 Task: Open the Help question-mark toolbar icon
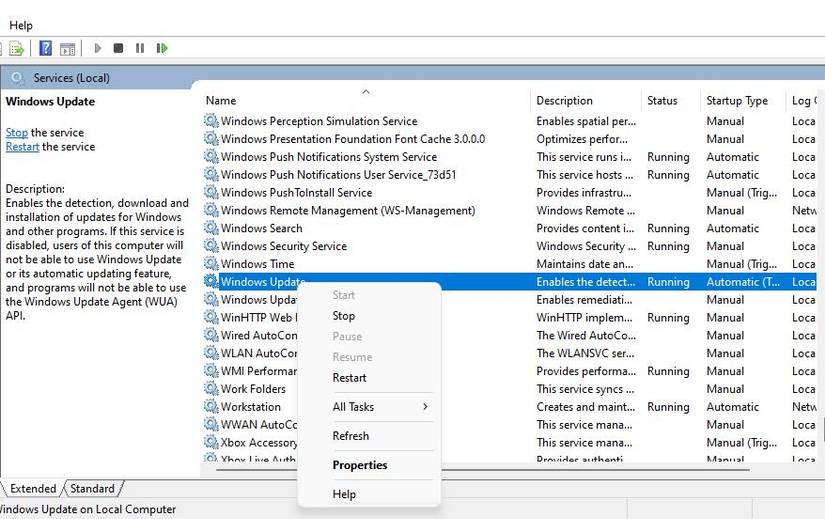coord(46,48)
